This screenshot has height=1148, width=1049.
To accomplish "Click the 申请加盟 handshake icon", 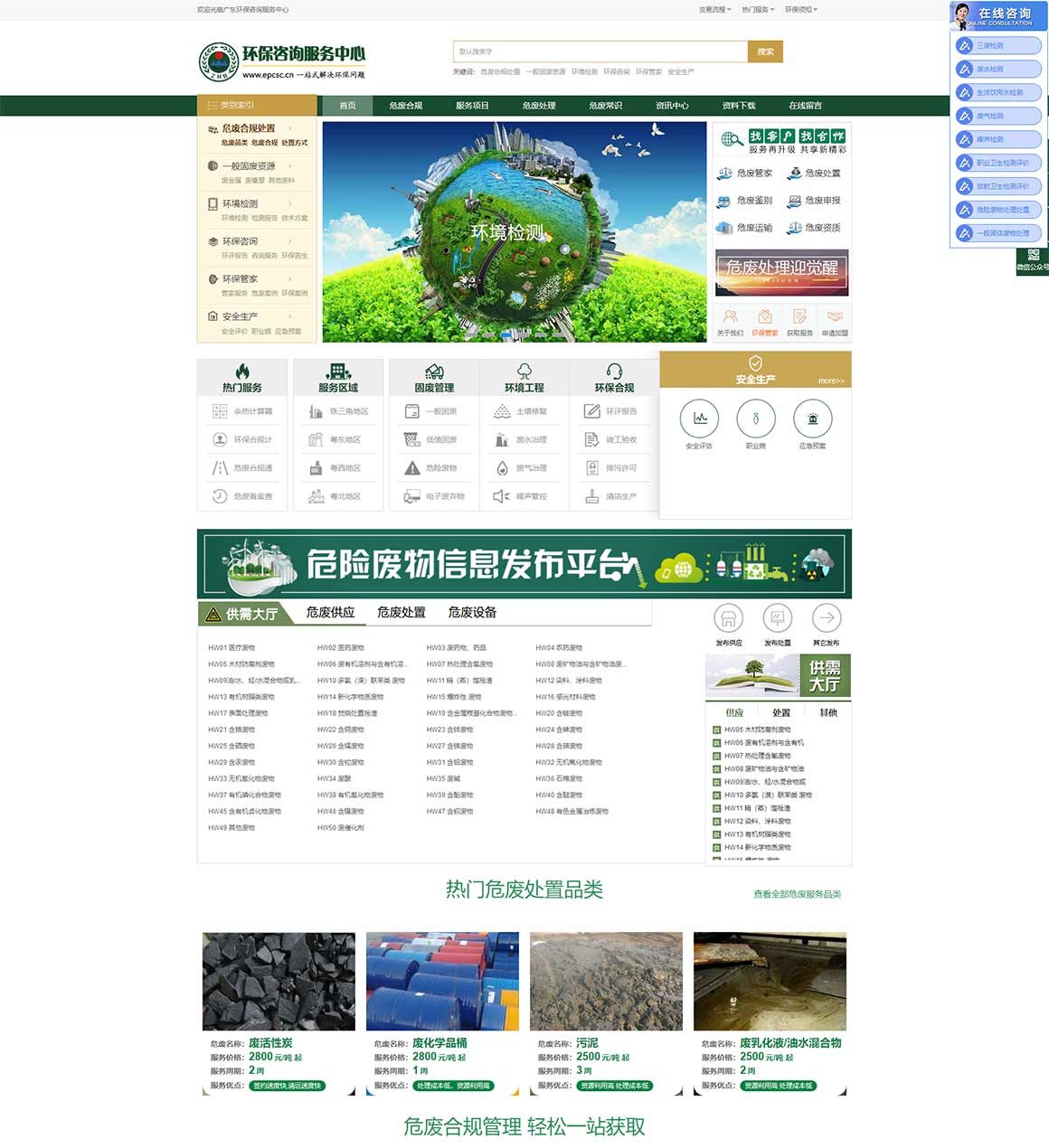I will click(835, 316).
